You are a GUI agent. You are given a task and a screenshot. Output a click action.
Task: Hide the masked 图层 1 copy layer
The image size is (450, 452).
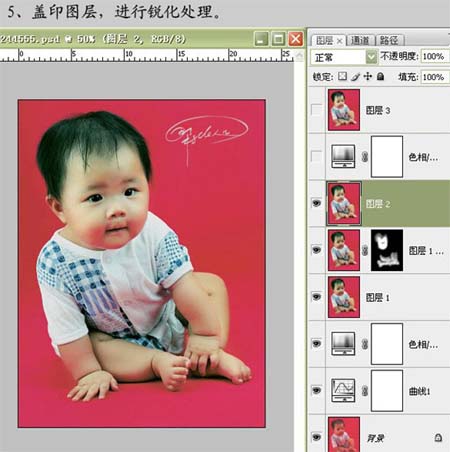coord(316,250)
